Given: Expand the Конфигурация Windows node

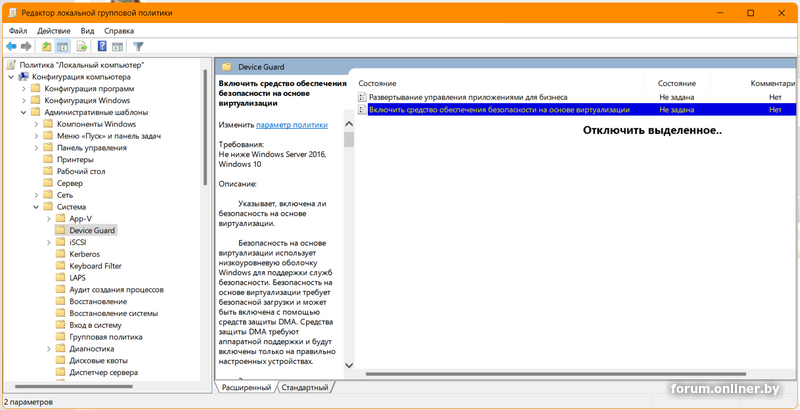Looking at the screenshot, I should (x=23, y=100).
